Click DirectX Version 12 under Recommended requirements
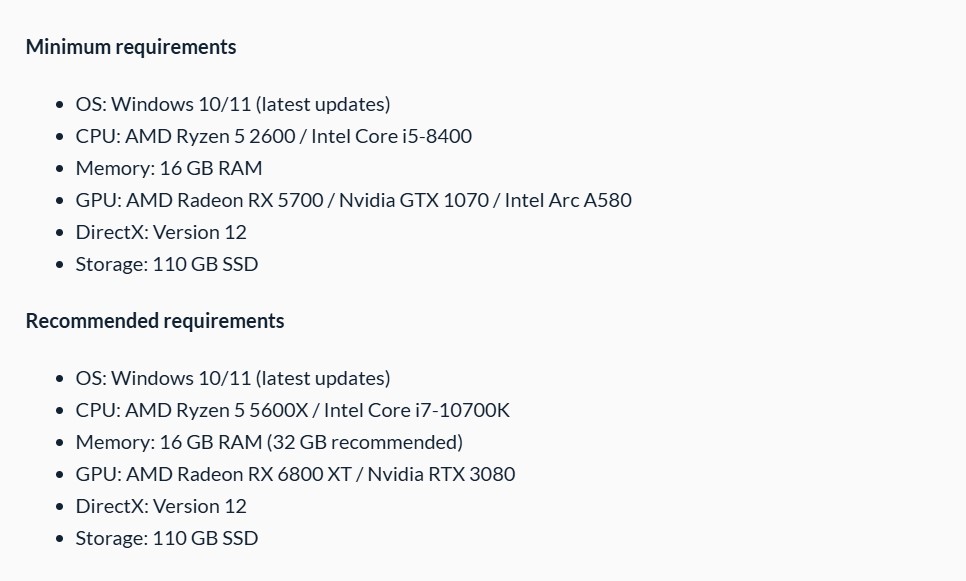 (x=161, y=506)
